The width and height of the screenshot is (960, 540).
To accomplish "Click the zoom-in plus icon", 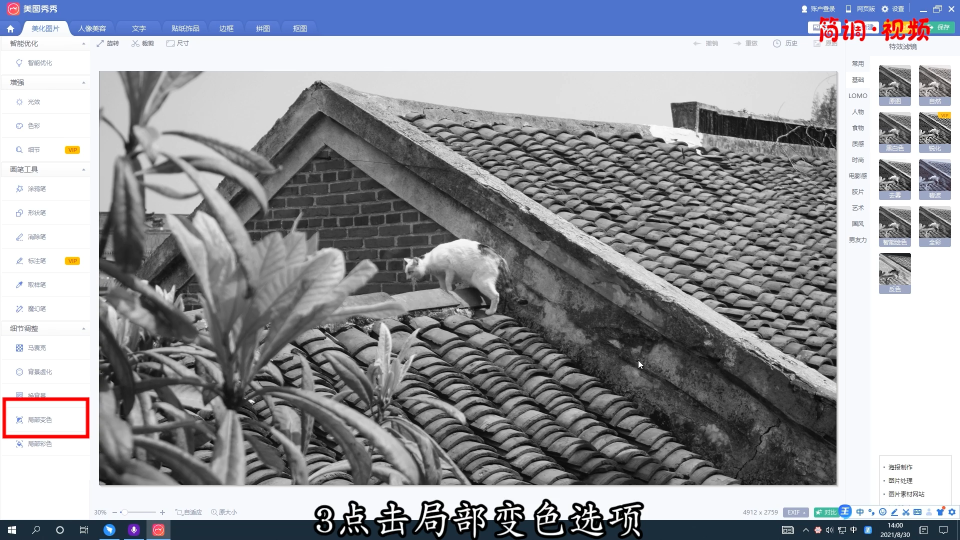I will [162, 512].
